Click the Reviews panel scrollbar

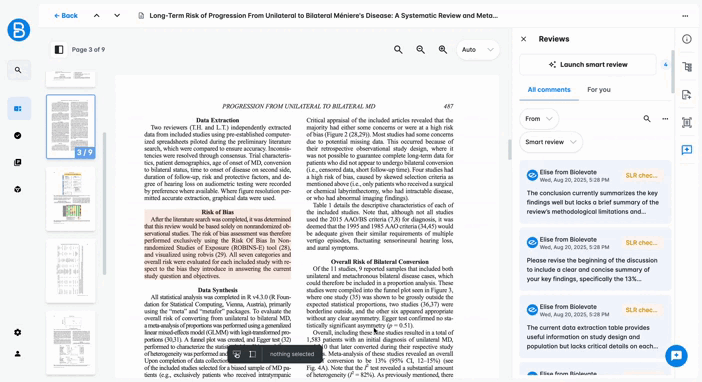click(672, 72)
